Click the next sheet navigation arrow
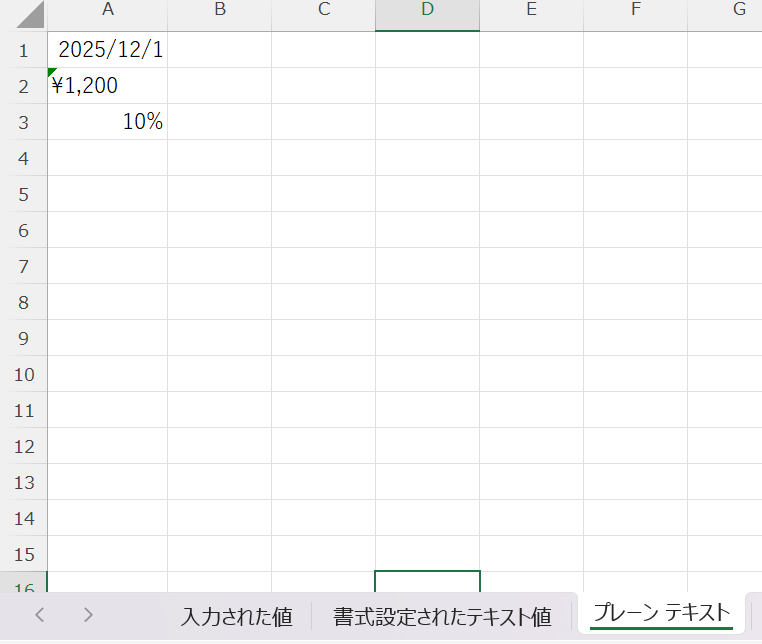Viewport: 762px width, 644px height. pyautogui.click(x=88, y=615)
